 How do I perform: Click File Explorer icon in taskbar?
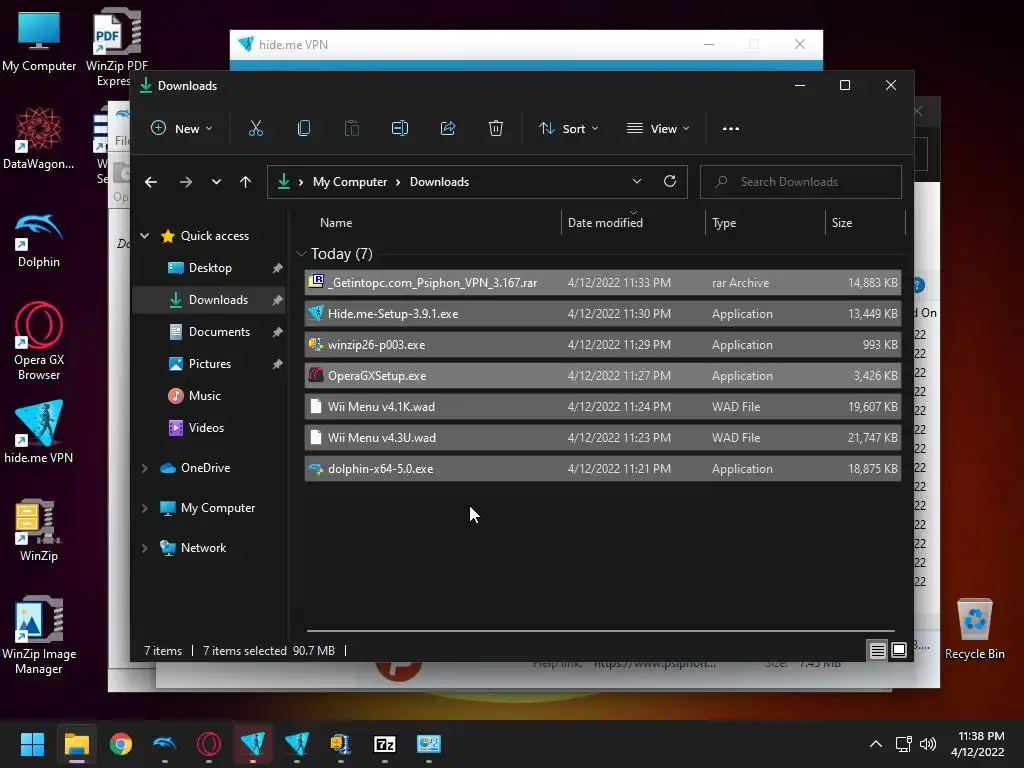coord(76,744)
